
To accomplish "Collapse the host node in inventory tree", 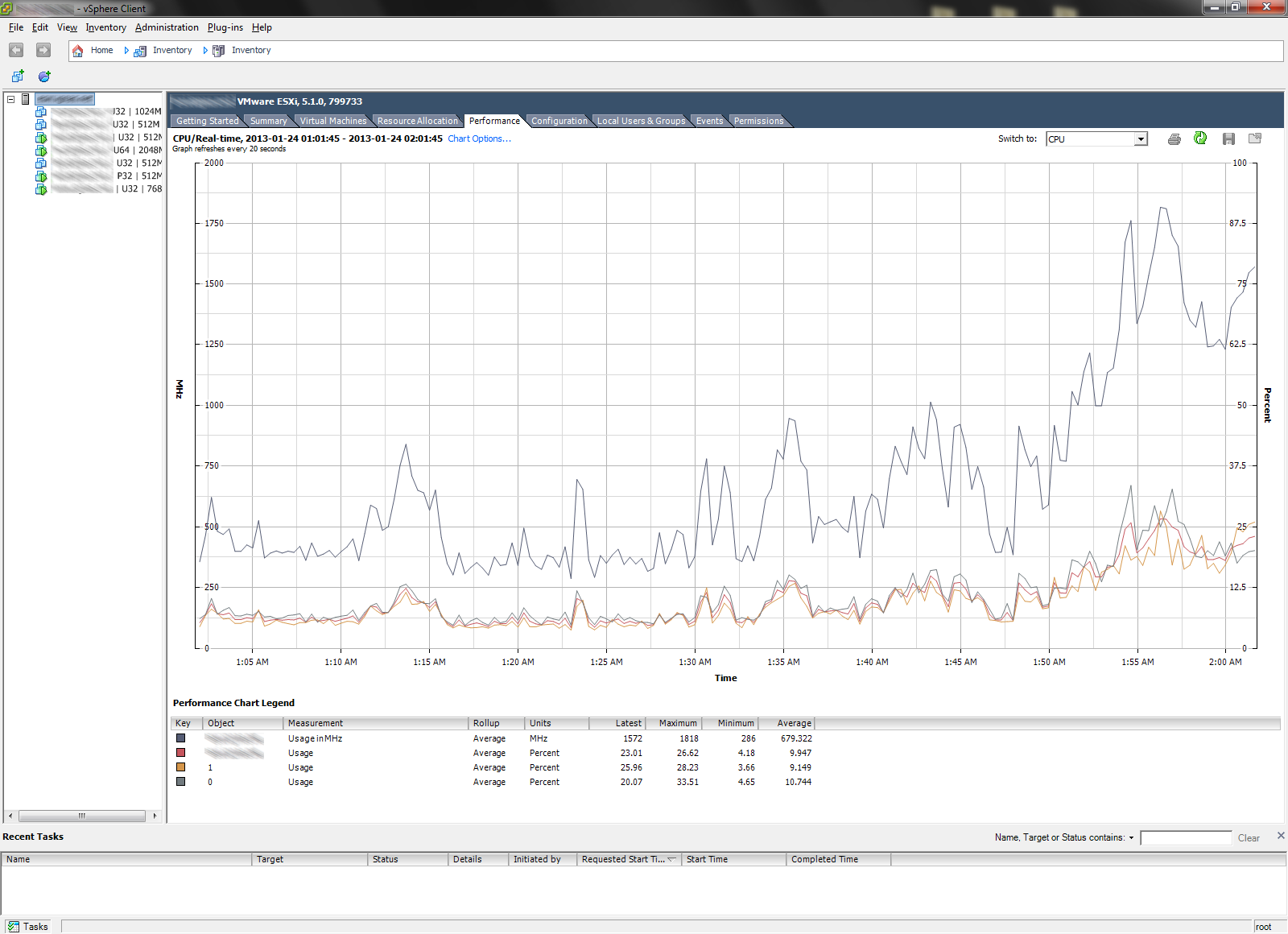I will 11,99.
